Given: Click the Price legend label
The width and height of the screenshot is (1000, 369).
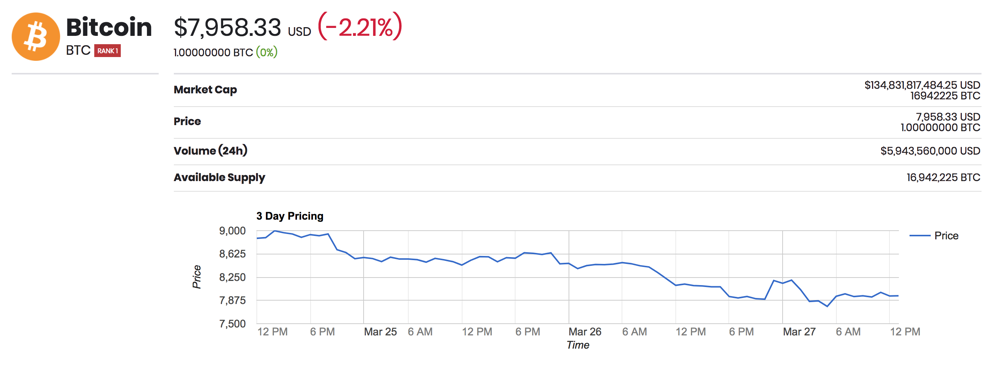Looking at the screenshot, I should 946,236.
